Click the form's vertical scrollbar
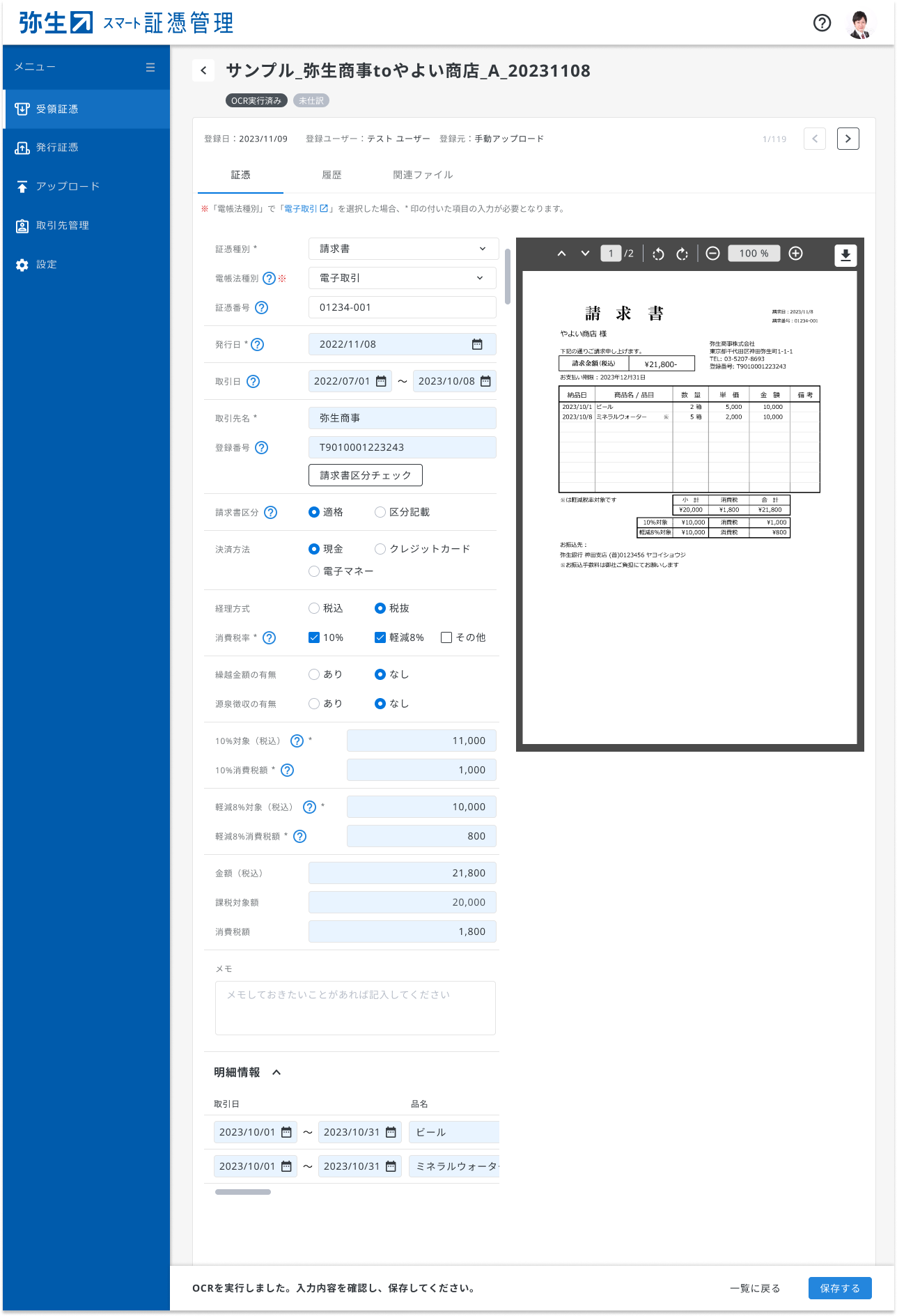This screenshot has width=897, height=1316. coord(508,277)
